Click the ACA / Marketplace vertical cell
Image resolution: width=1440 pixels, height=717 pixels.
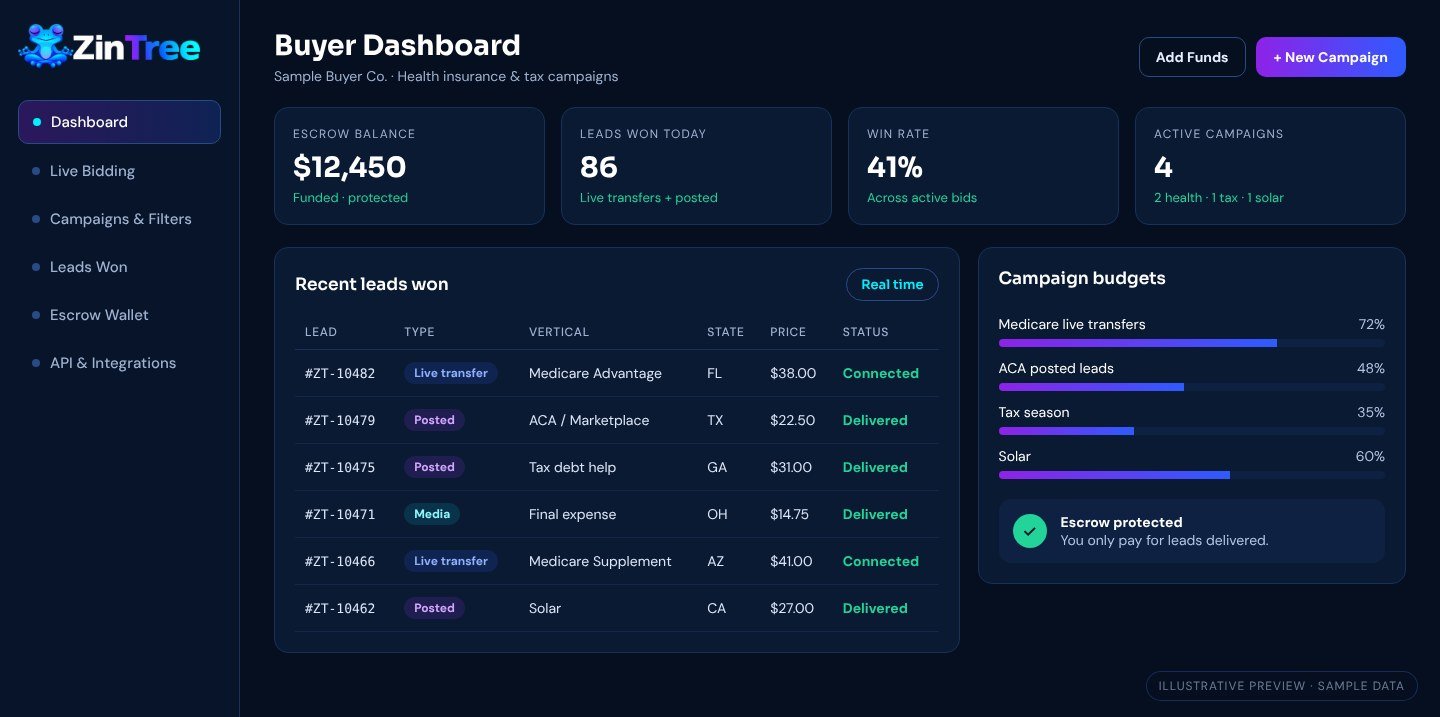589,421
